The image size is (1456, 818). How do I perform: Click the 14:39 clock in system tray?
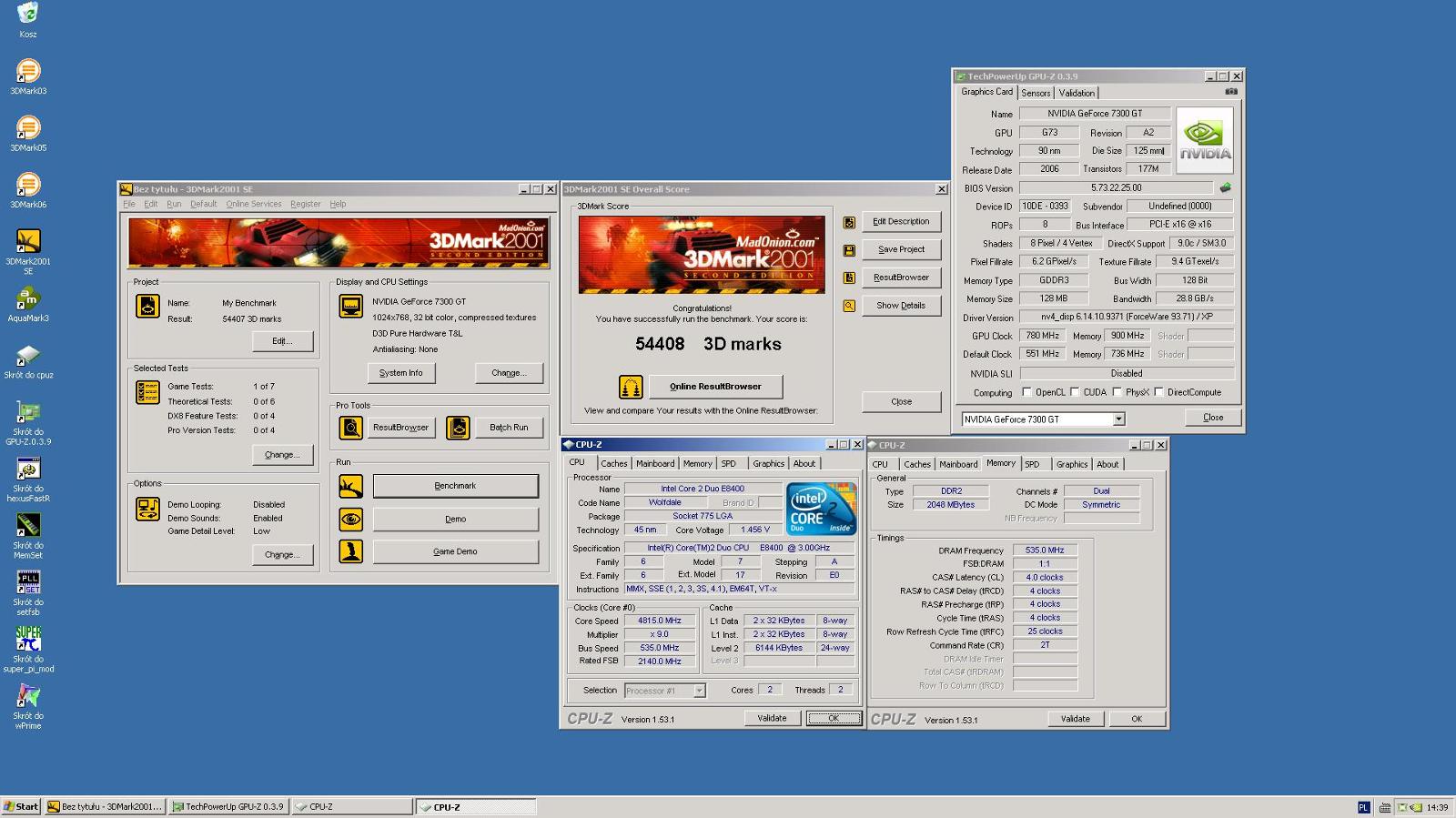(1437, 807)
